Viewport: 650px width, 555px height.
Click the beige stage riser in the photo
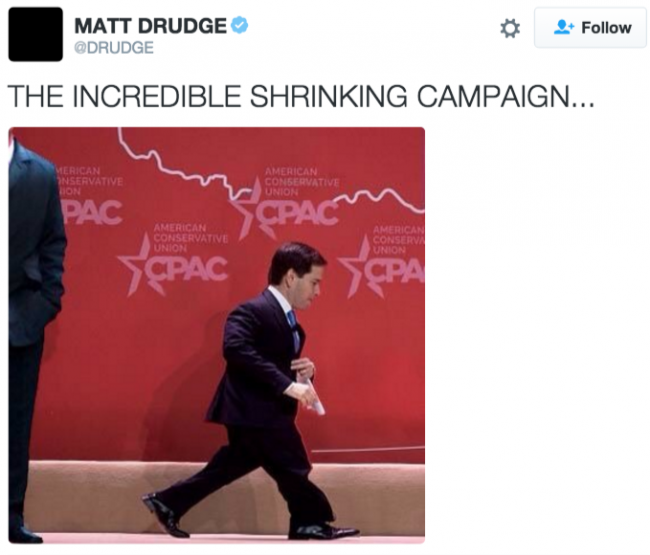[224, 497]
